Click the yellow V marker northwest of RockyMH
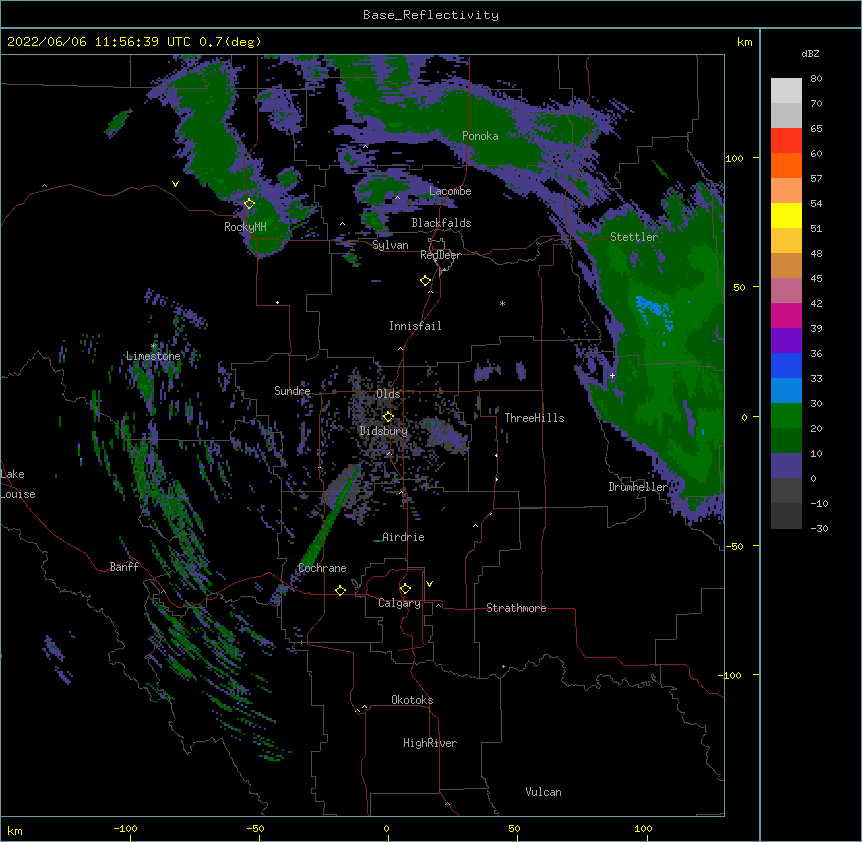The height and width of the screenshot is (842, 862). 175,184
